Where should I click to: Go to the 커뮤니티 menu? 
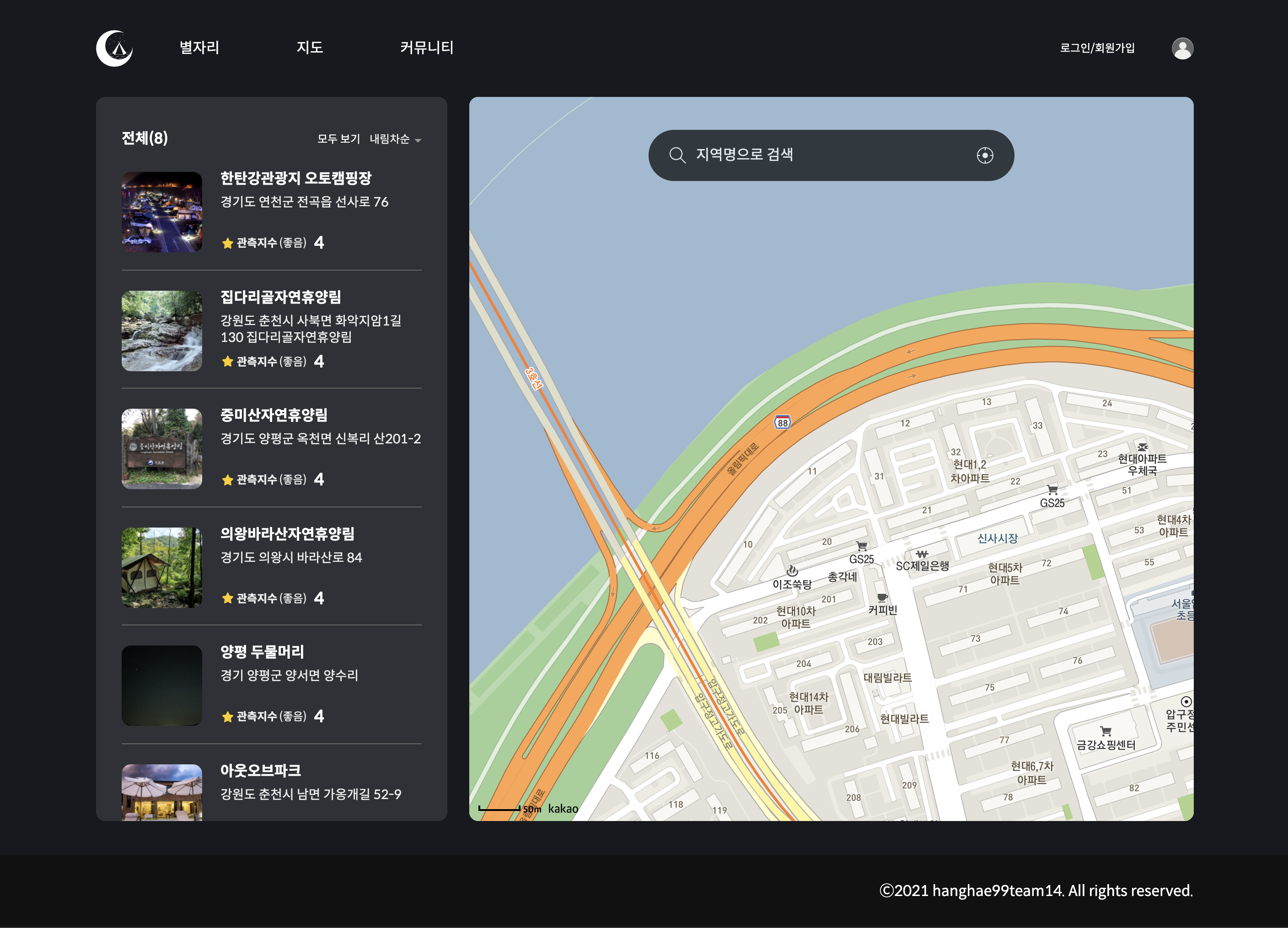pos(426,48)
